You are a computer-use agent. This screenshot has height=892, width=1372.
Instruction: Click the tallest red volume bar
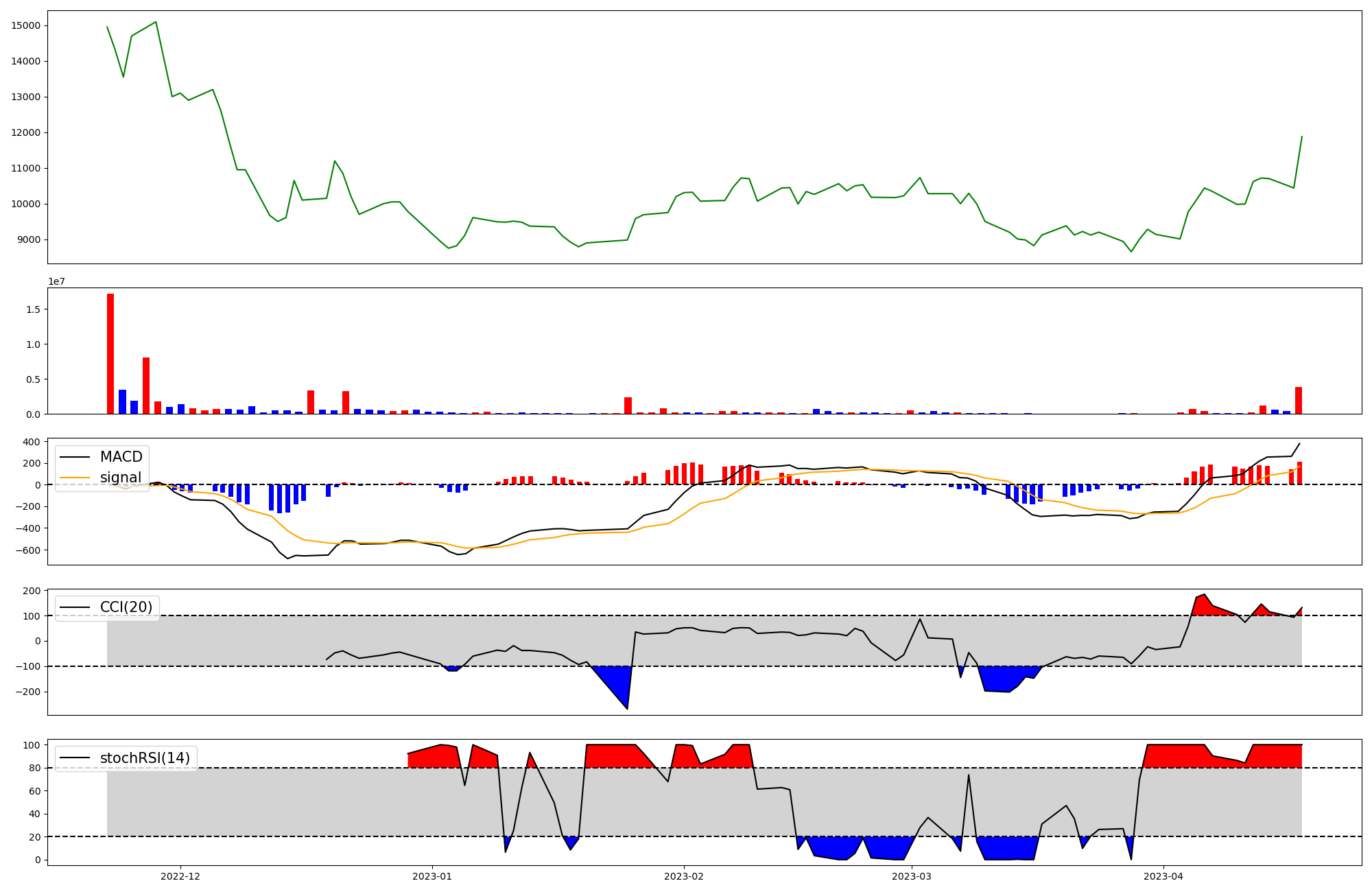110,353
